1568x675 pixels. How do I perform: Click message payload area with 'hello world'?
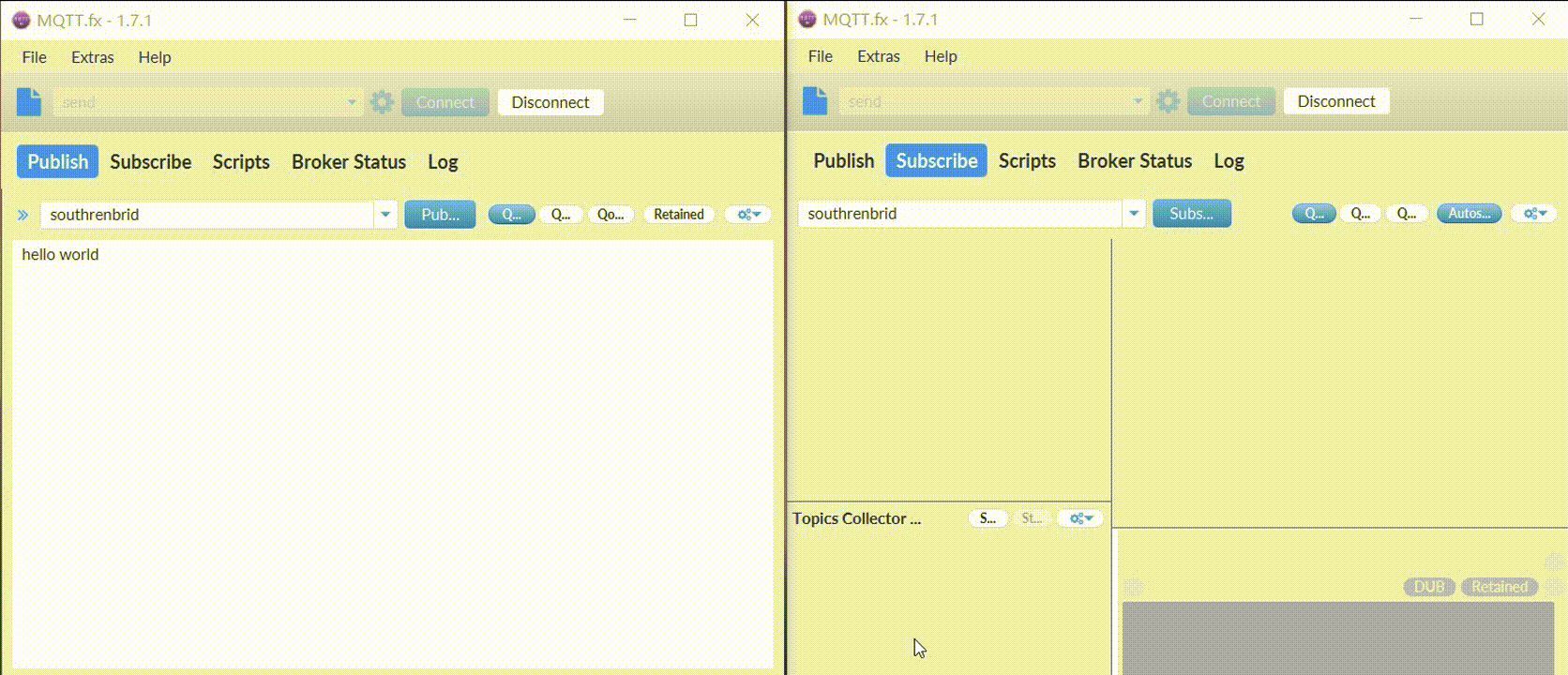[x=393, y=454]
